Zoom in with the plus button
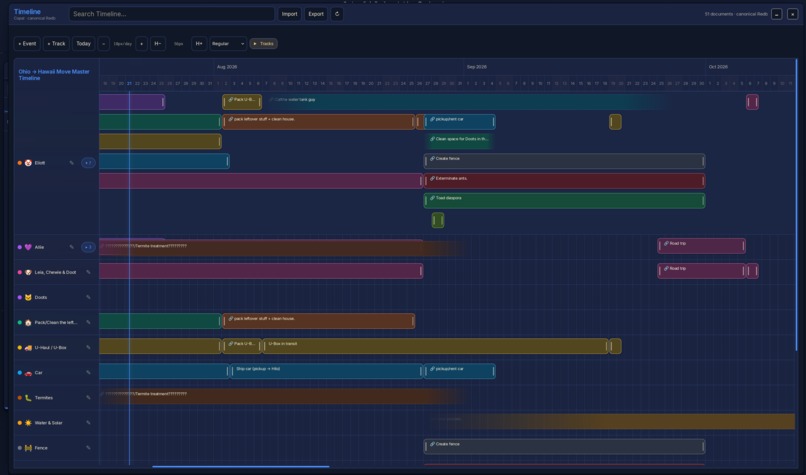 click(x=141, y=44)
